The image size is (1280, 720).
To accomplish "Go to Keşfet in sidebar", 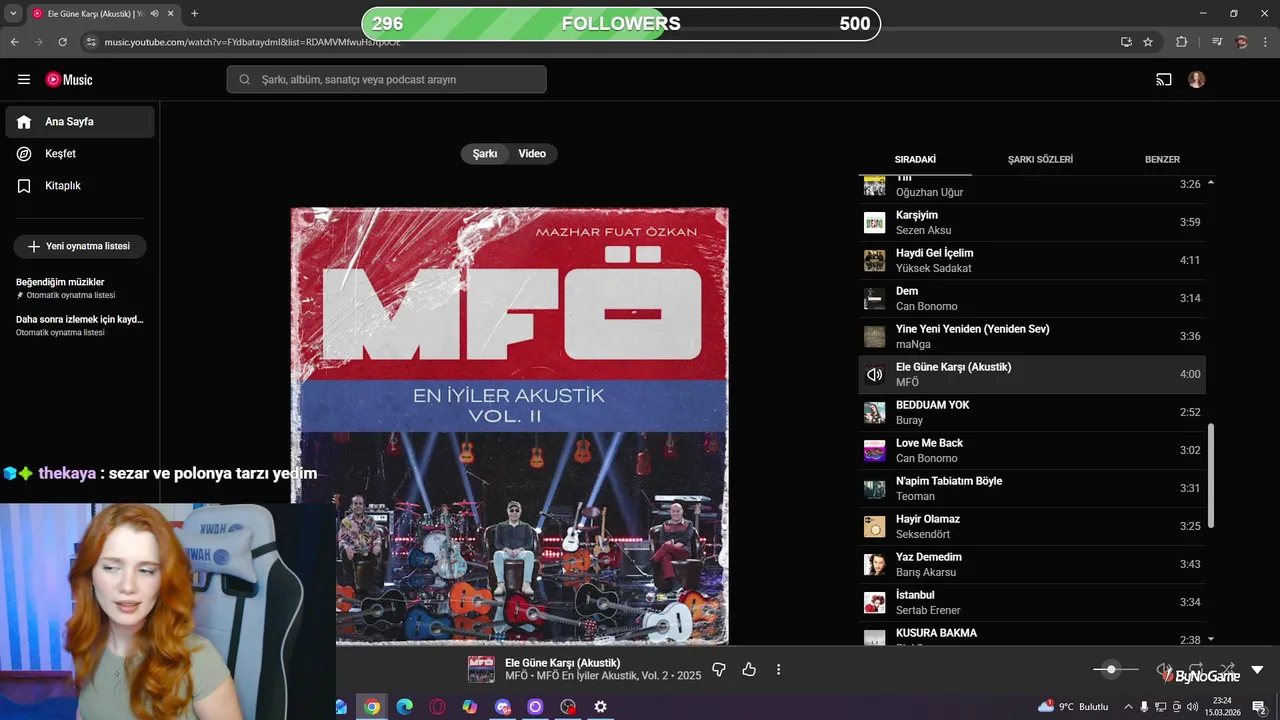I will click(80, 154).
